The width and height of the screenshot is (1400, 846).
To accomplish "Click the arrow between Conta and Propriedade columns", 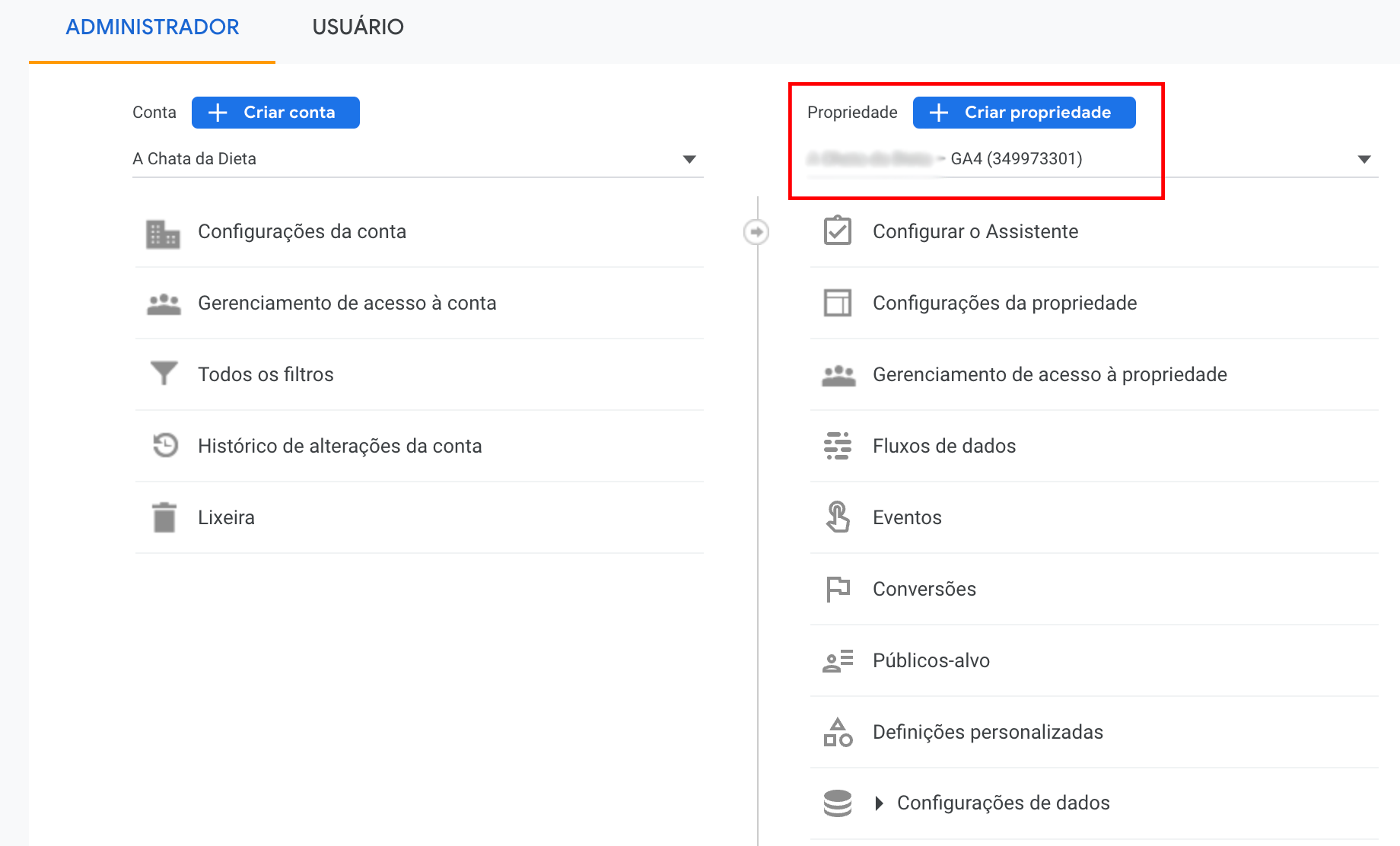I will 756,231.
